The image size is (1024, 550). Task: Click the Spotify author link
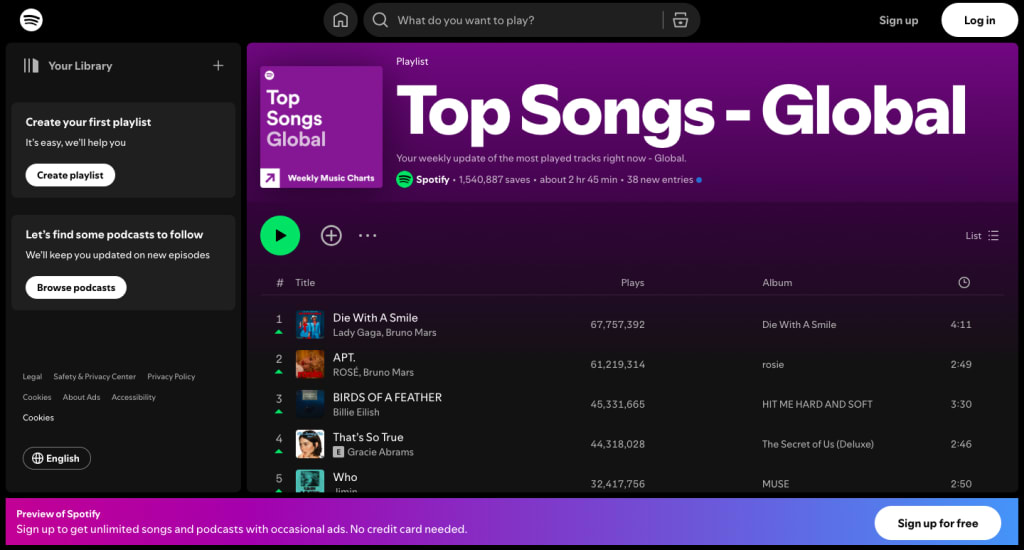click(432, 180)
